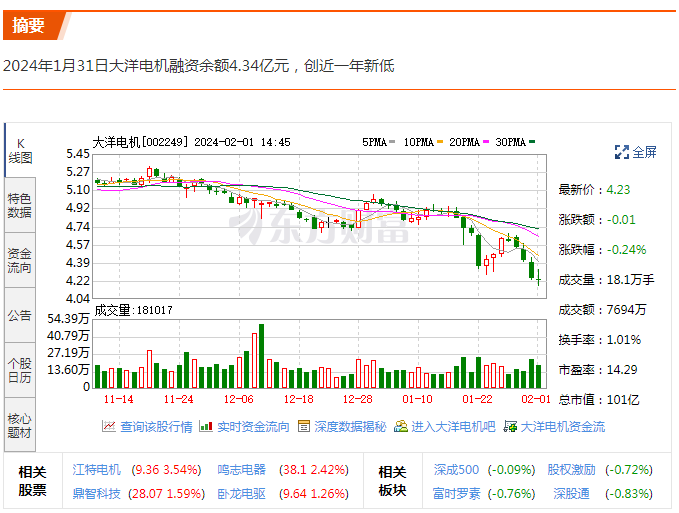Viewport: 679px width, 513px height.
Task: Click the latest candlestick on K-line chart
Action: click(538, 277)
